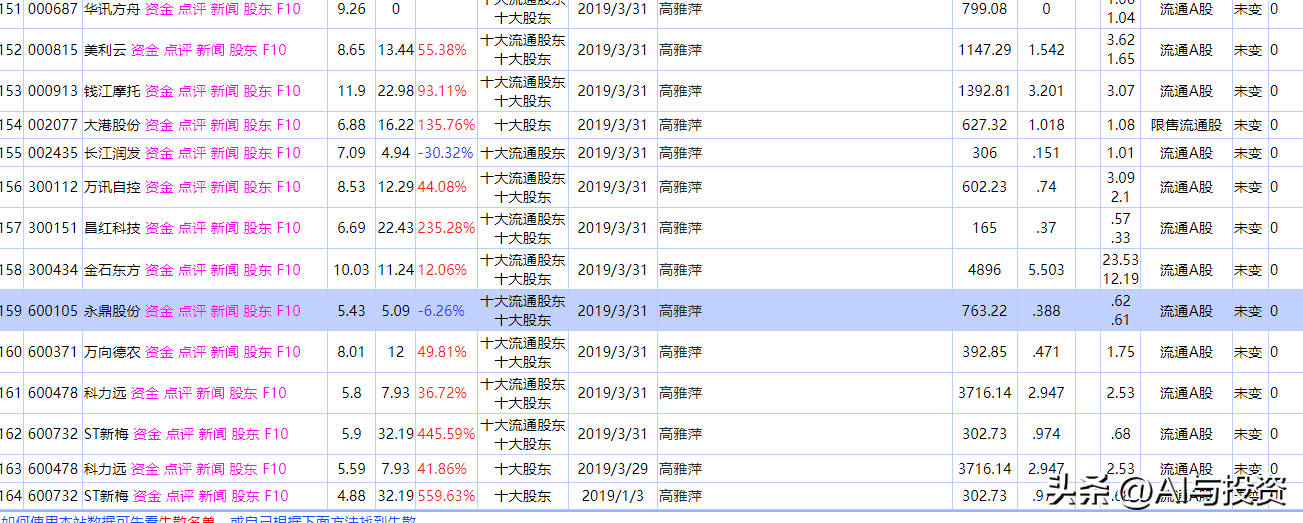Click share type 限售流通股
The image size is (1303, 523).
tap(1186, 125)
